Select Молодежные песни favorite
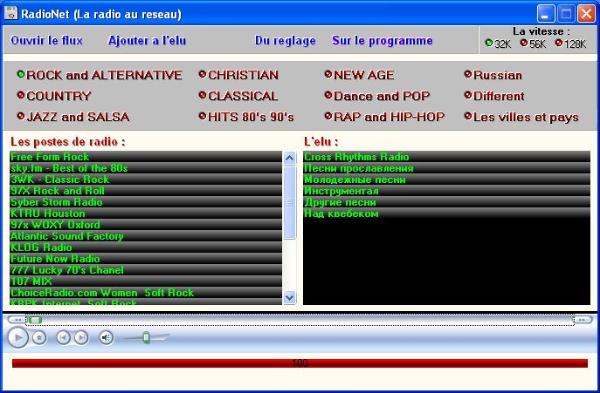The height and width of the screenshot is (393, 600). click(447, 179)
